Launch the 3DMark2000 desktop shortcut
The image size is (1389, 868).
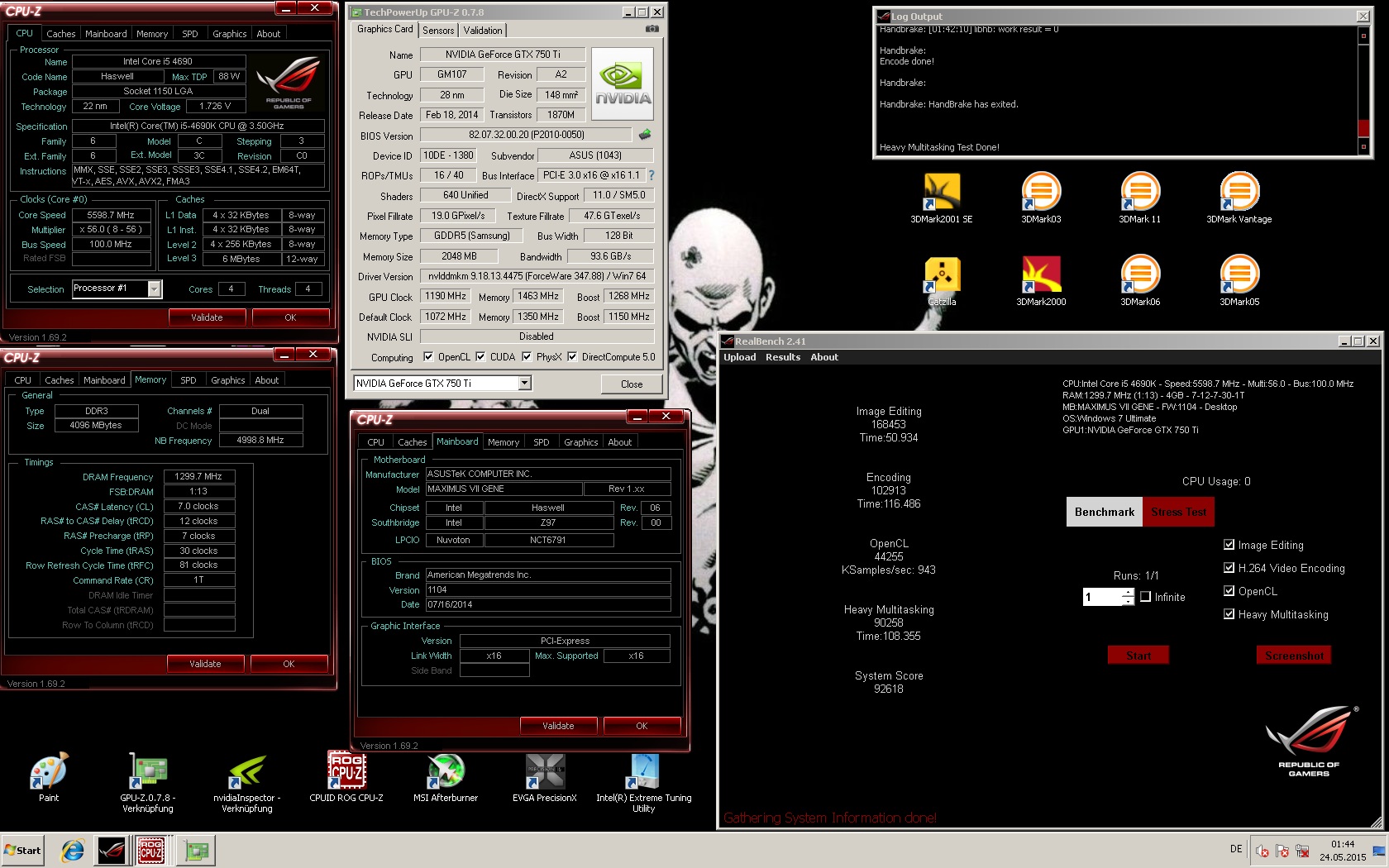coord(1041,281)
